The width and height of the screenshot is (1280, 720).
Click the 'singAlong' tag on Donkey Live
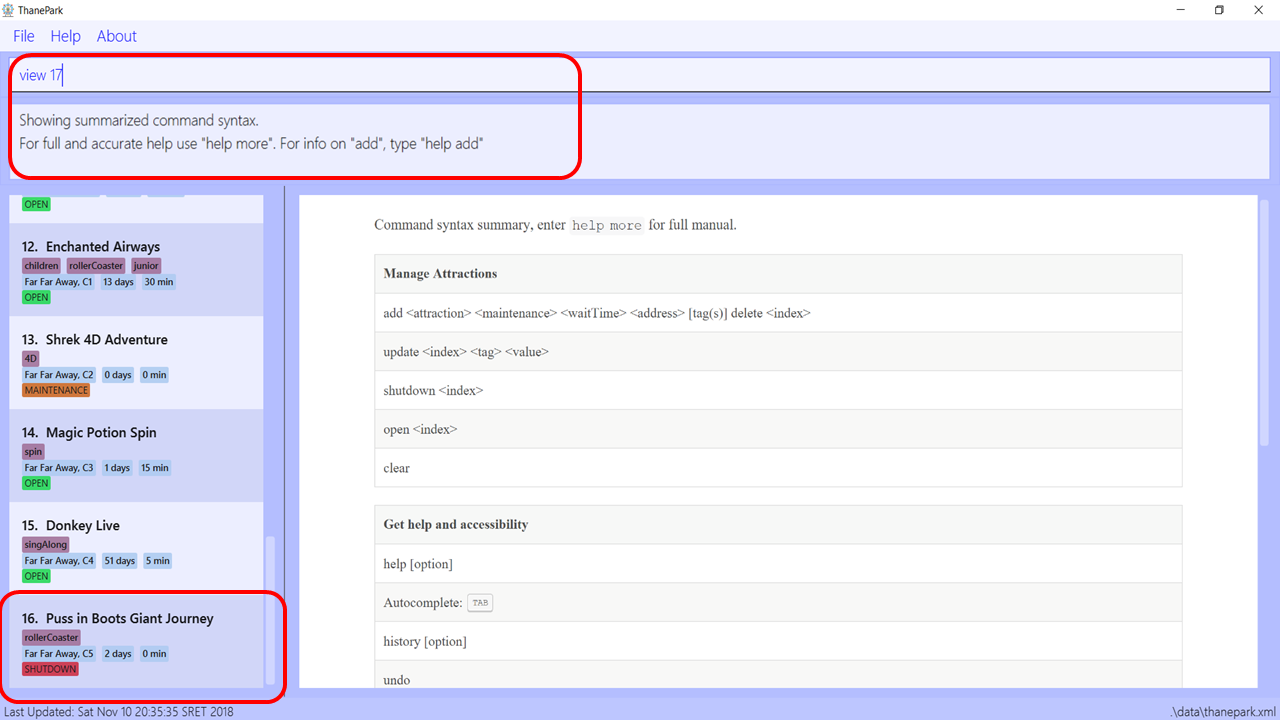46,545
